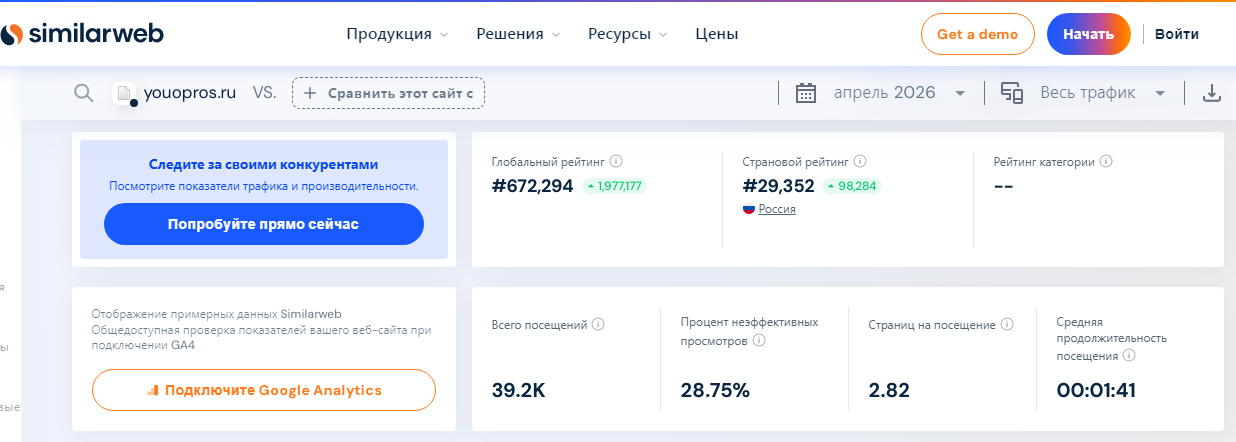Click the info icon next to Глобальный рейтинг
1236x442 pixels.
(616, 161)
